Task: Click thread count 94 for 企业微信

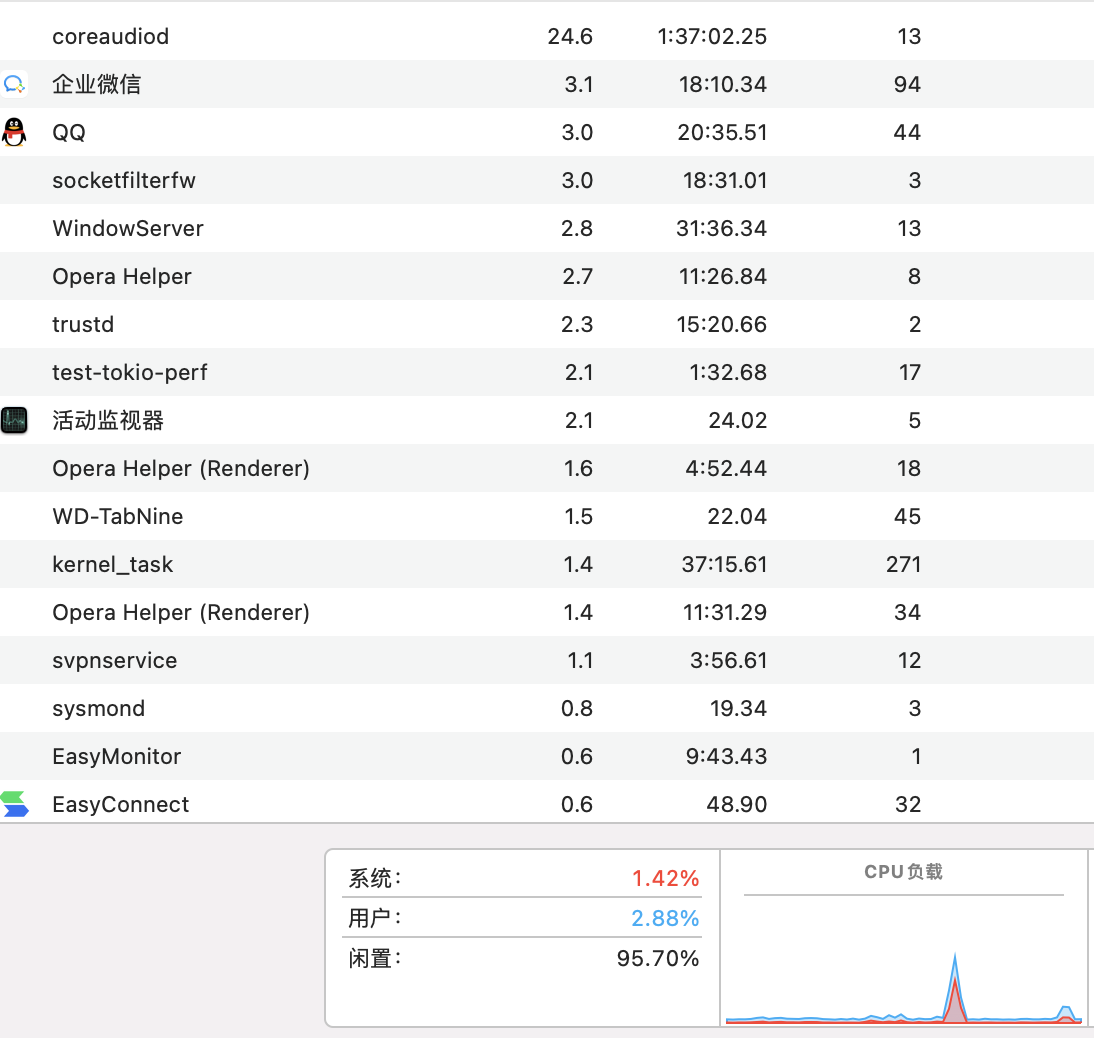Action: [907, 84]
